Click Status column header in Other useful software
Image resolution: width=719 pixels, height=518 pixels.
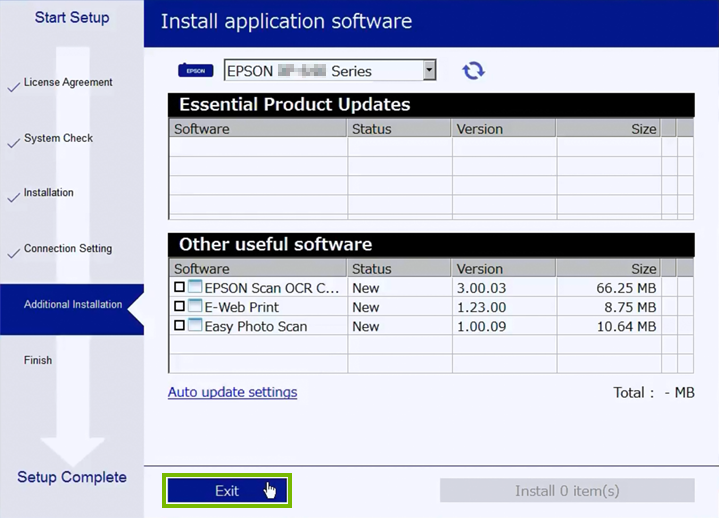coord(398,269)
